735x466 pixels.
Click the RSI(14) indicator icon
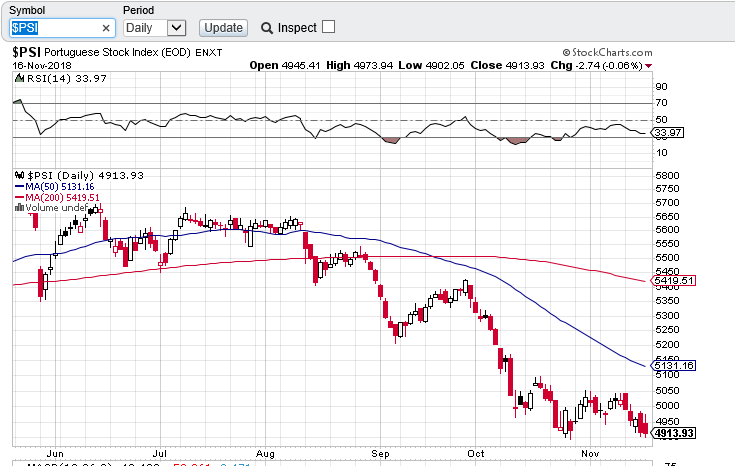pyautogui.click(x=19, y=78)
